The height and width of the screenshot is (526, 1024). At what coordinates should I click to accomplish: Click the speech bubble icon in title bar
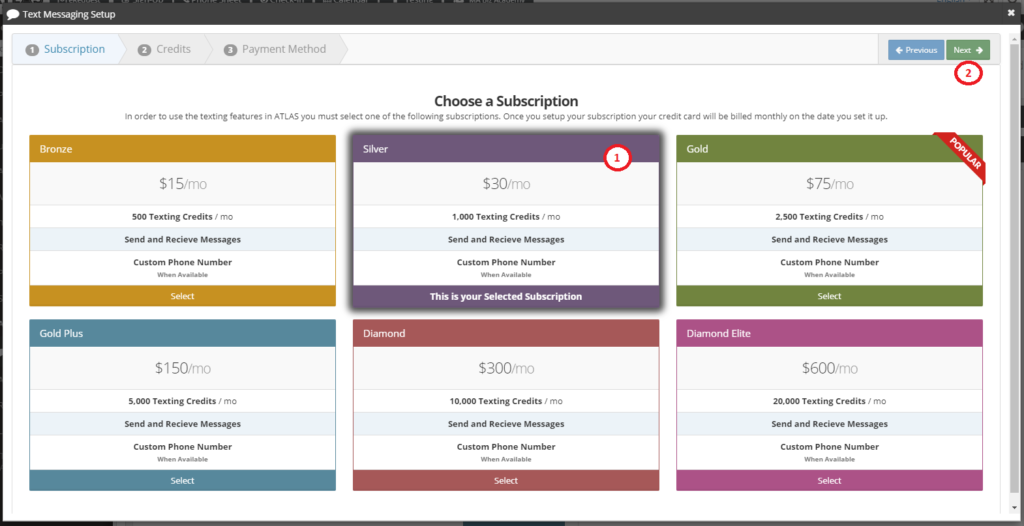(12, 15)
